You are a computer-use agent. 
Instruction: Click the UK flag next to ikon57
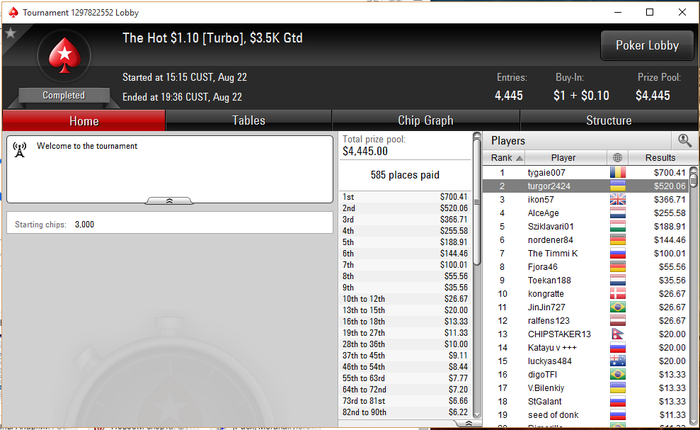point(617,199)
